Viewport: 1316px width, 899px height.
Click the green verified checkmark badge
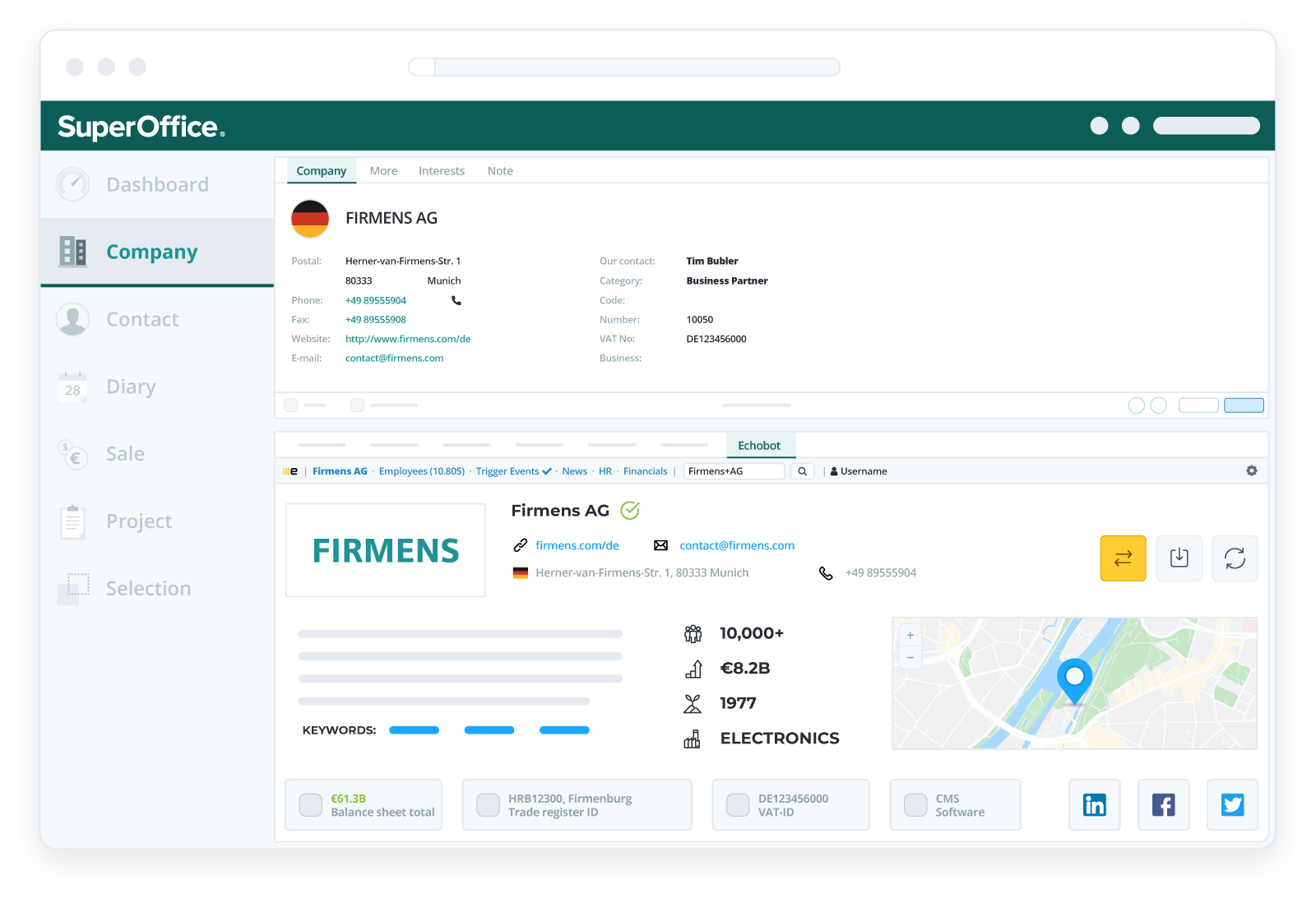630,511
